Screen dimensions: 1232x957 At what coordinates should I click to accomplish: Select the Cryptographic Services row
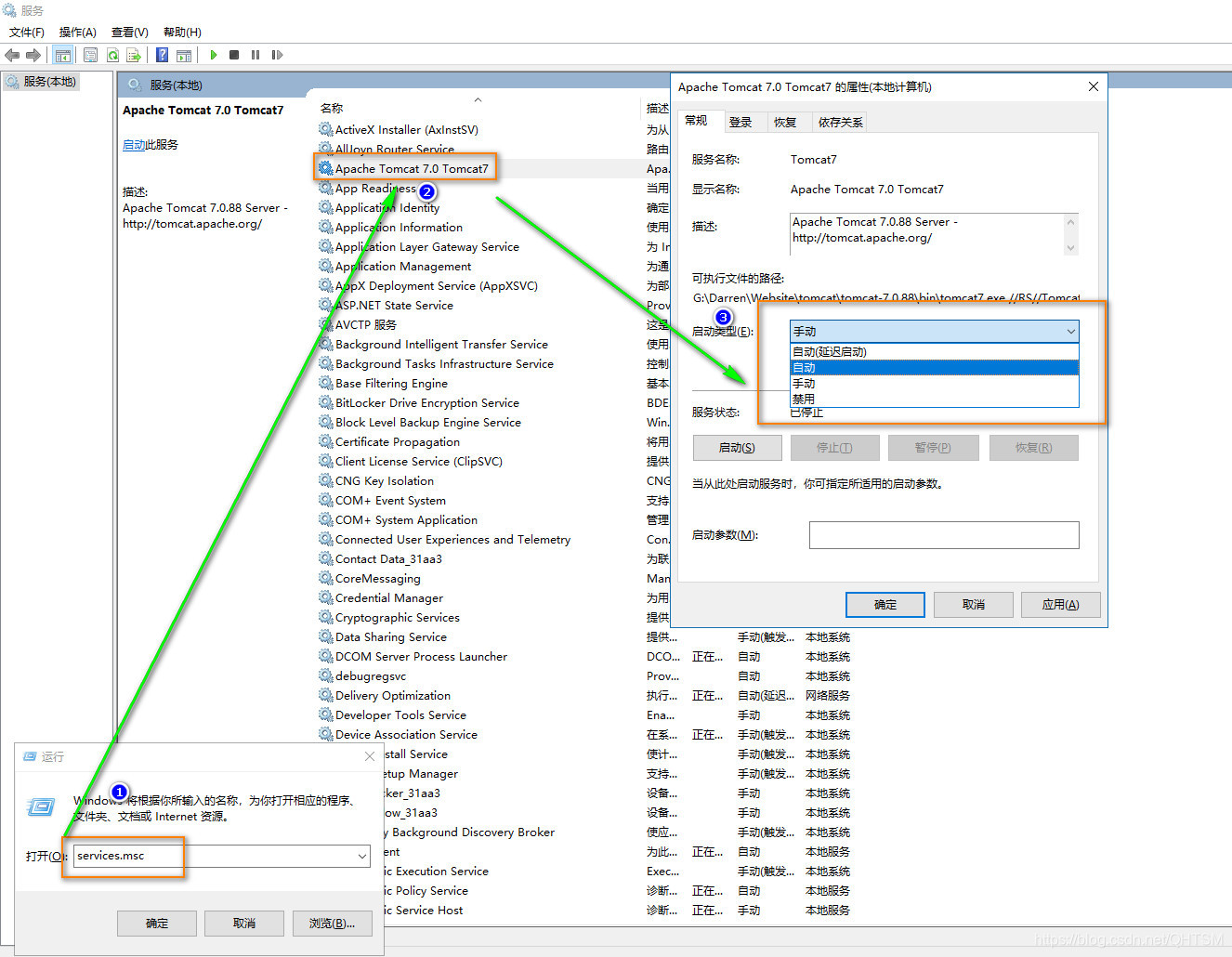pyautogui.click(x=397, y=617)
